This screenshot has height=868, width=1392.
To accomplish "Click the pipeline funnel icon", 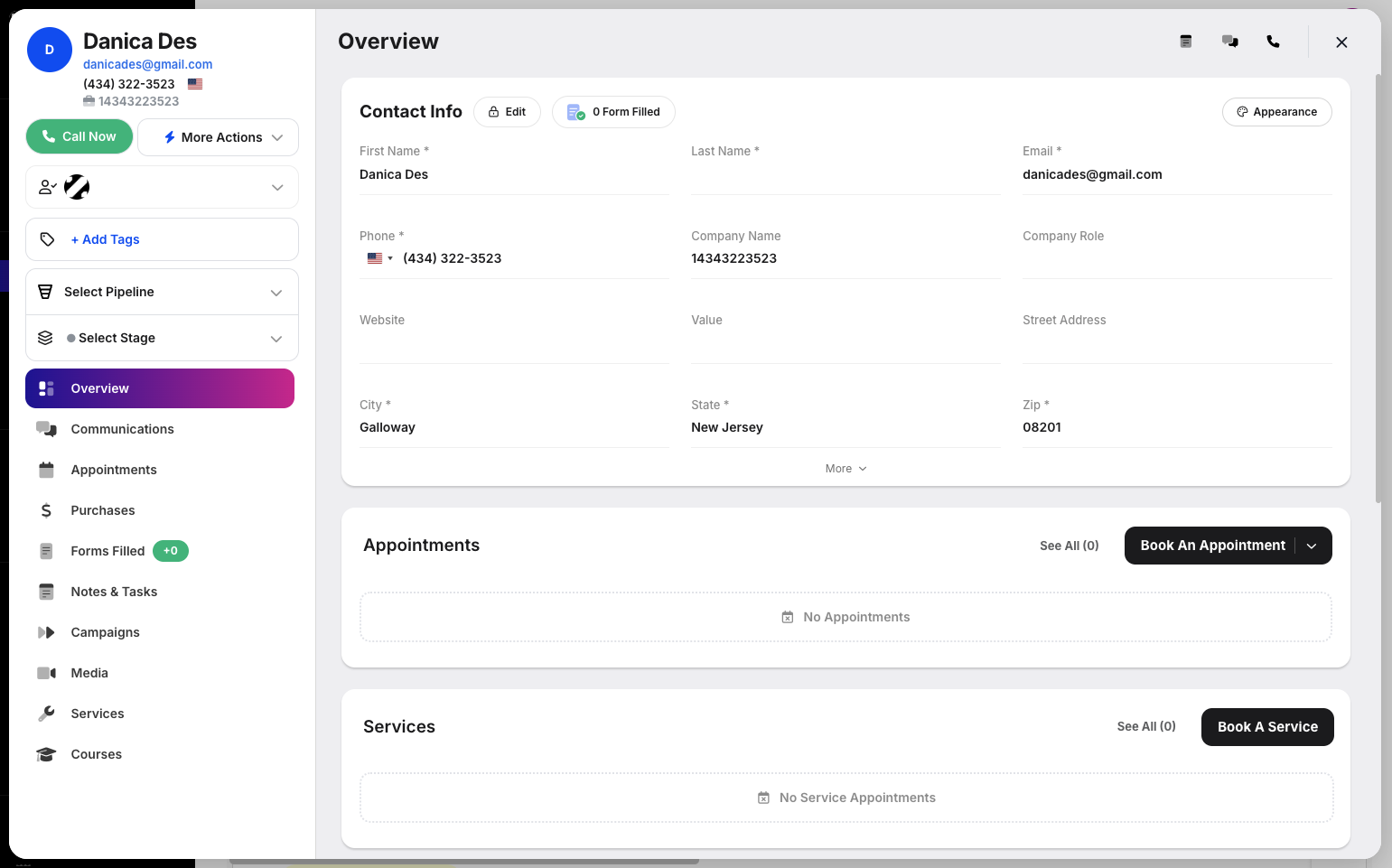I will click(x=45, y=292).
